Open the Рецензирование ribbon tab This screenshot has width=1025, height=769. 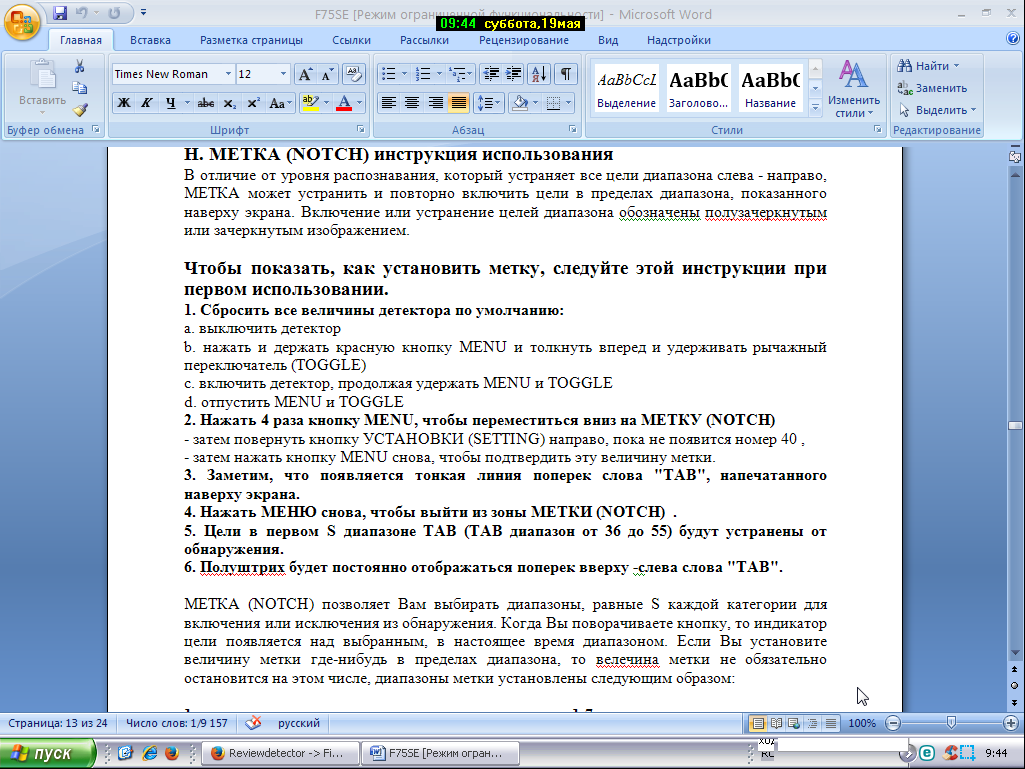pyautogui.click(x=523, y=40)
